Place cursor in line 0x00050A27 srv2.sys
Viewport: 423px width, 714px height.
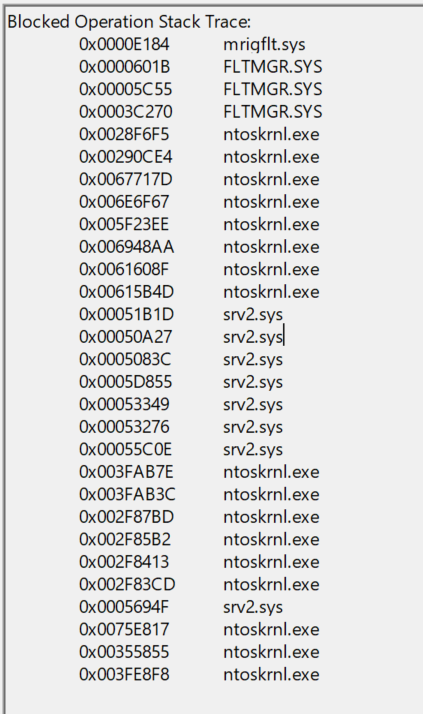[x=181, y=337]
